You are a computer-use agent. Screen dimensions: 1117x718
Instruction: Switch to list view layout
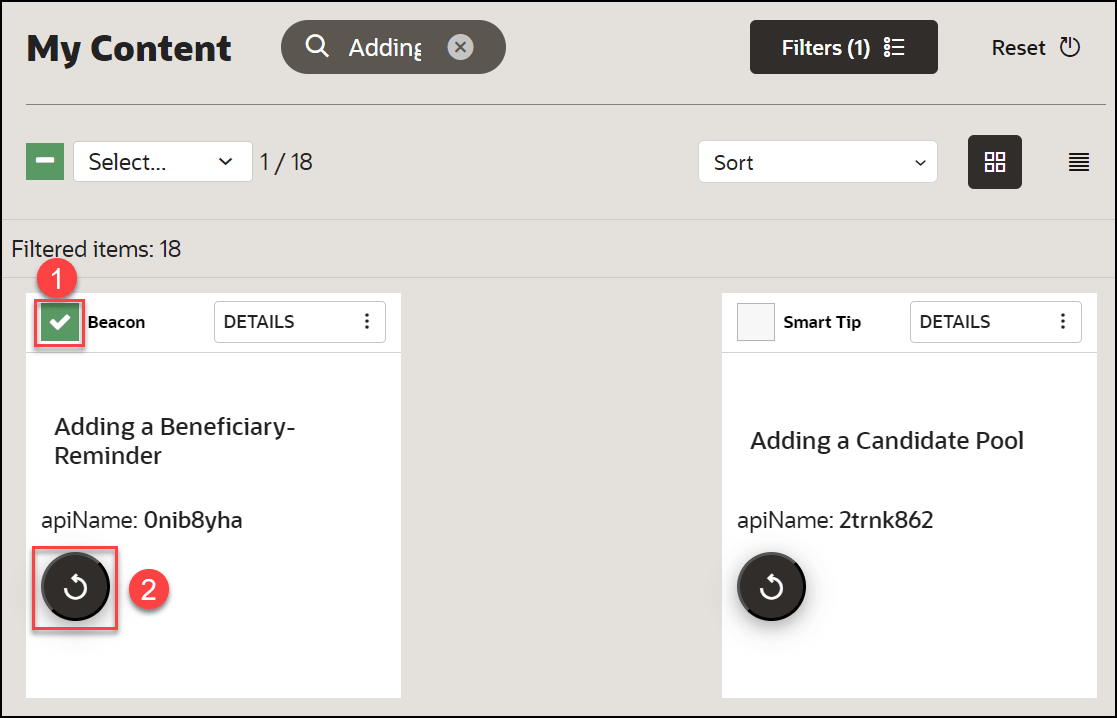coord(1078,162)
